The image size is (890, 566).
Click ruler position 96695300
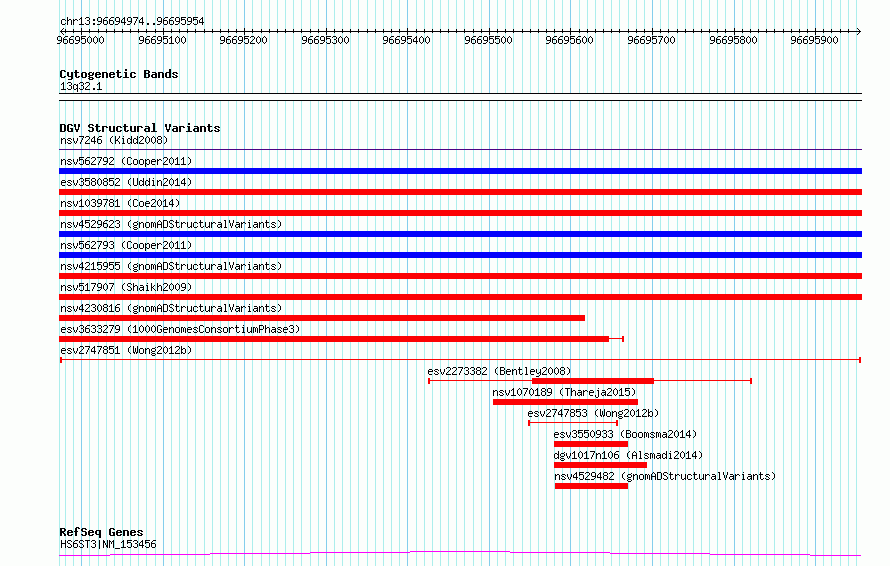point(325,40)
